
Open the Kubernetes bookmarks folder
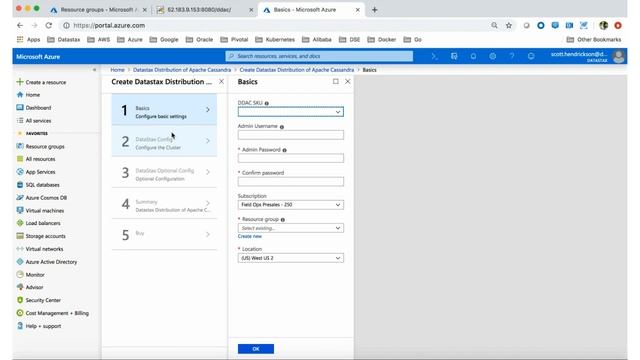(275, 40)
